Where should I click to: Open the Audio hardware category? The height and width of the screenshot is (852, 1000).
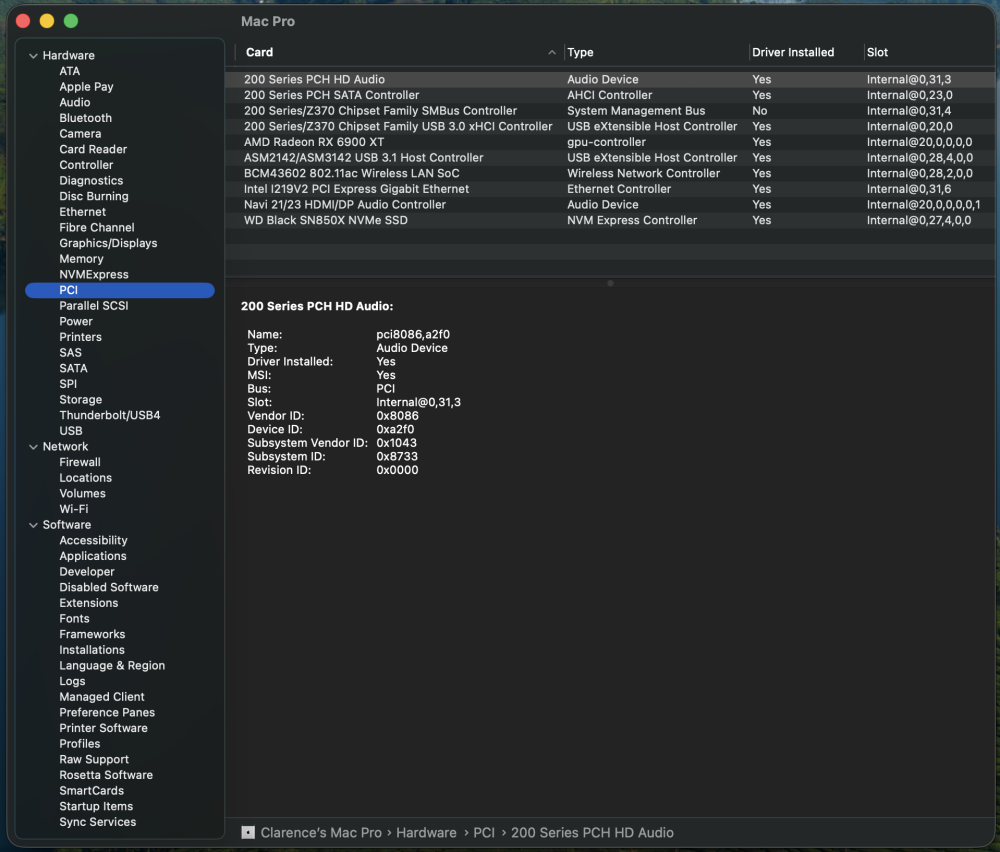point(75,102)
